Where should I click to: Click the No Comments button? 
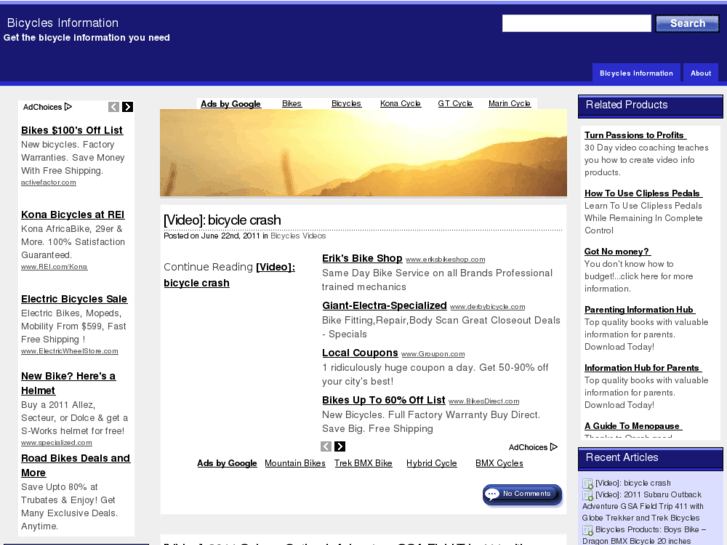pyautogui.click(x=522, y=494)
